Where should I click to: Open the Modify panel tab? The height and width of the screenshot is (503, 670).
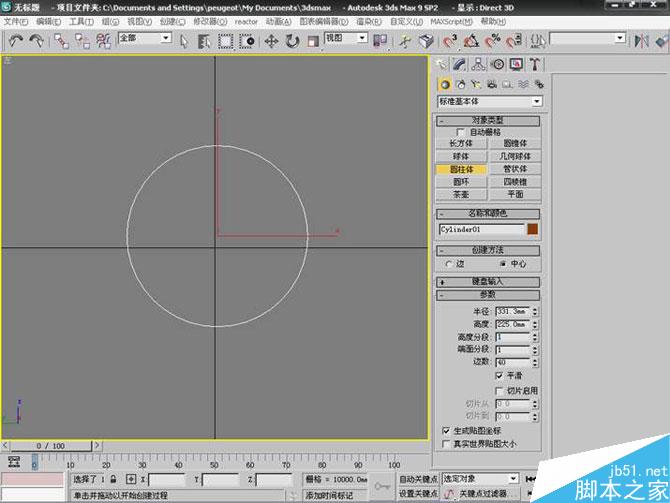tap(460, 65)
